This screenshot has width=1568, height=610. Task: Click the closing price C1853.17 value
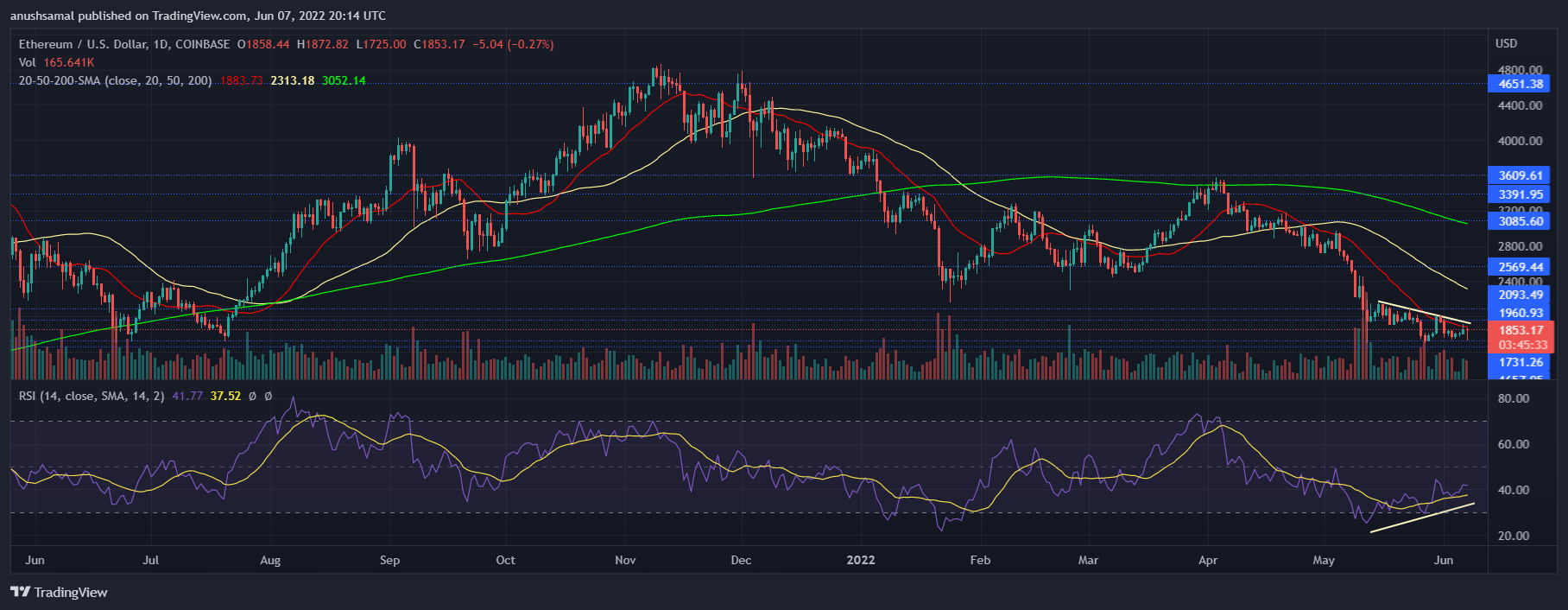click(x=439, y=44)
